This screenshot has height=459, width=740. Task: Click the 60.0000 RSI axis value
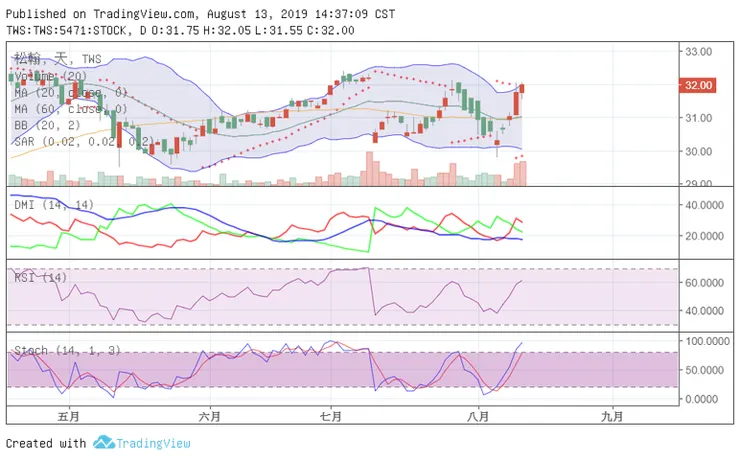click(704, 283)
